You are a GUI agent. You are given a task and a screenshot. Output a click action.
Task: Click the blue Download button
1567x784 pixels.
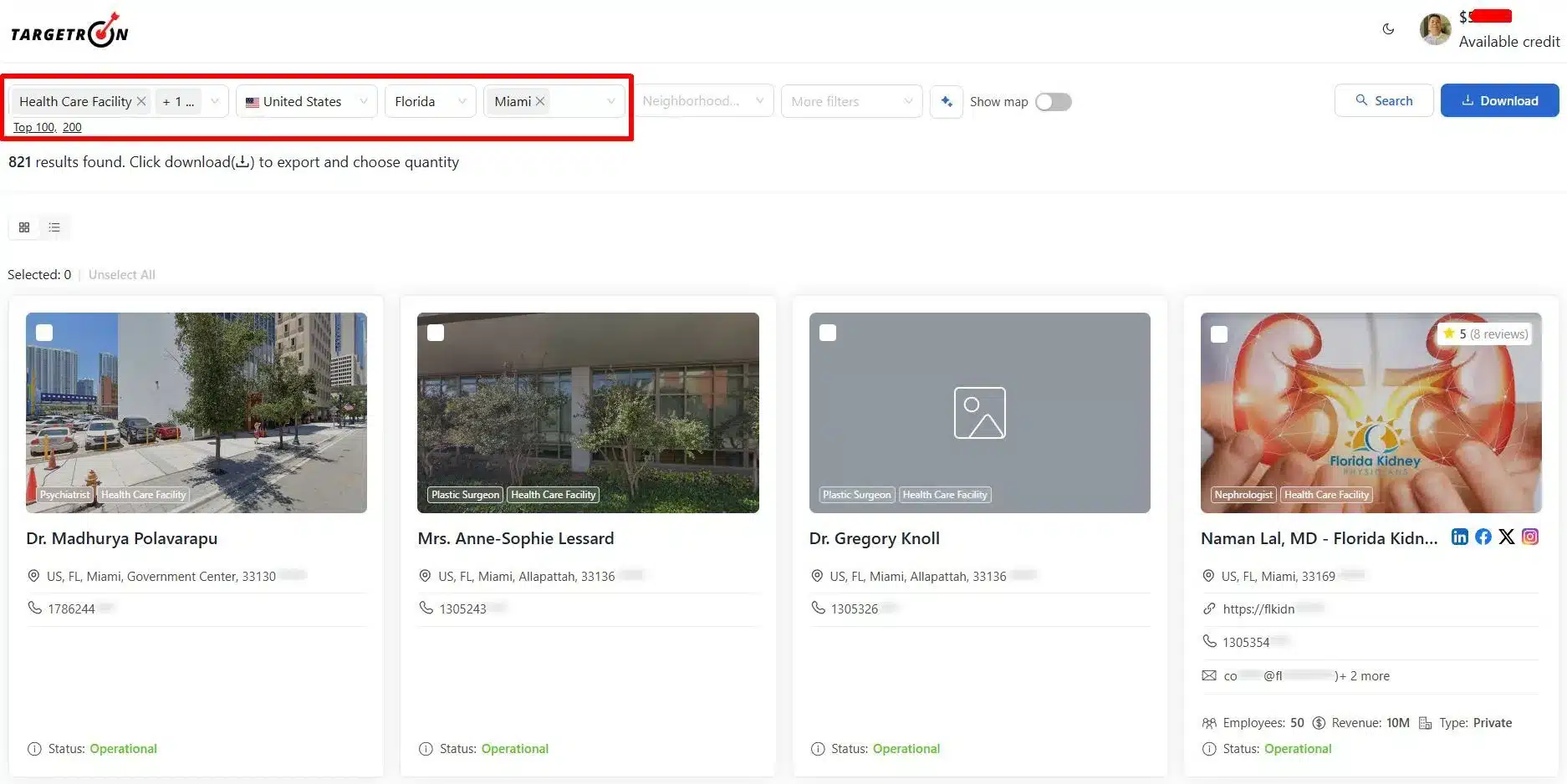pos(1499,100)
